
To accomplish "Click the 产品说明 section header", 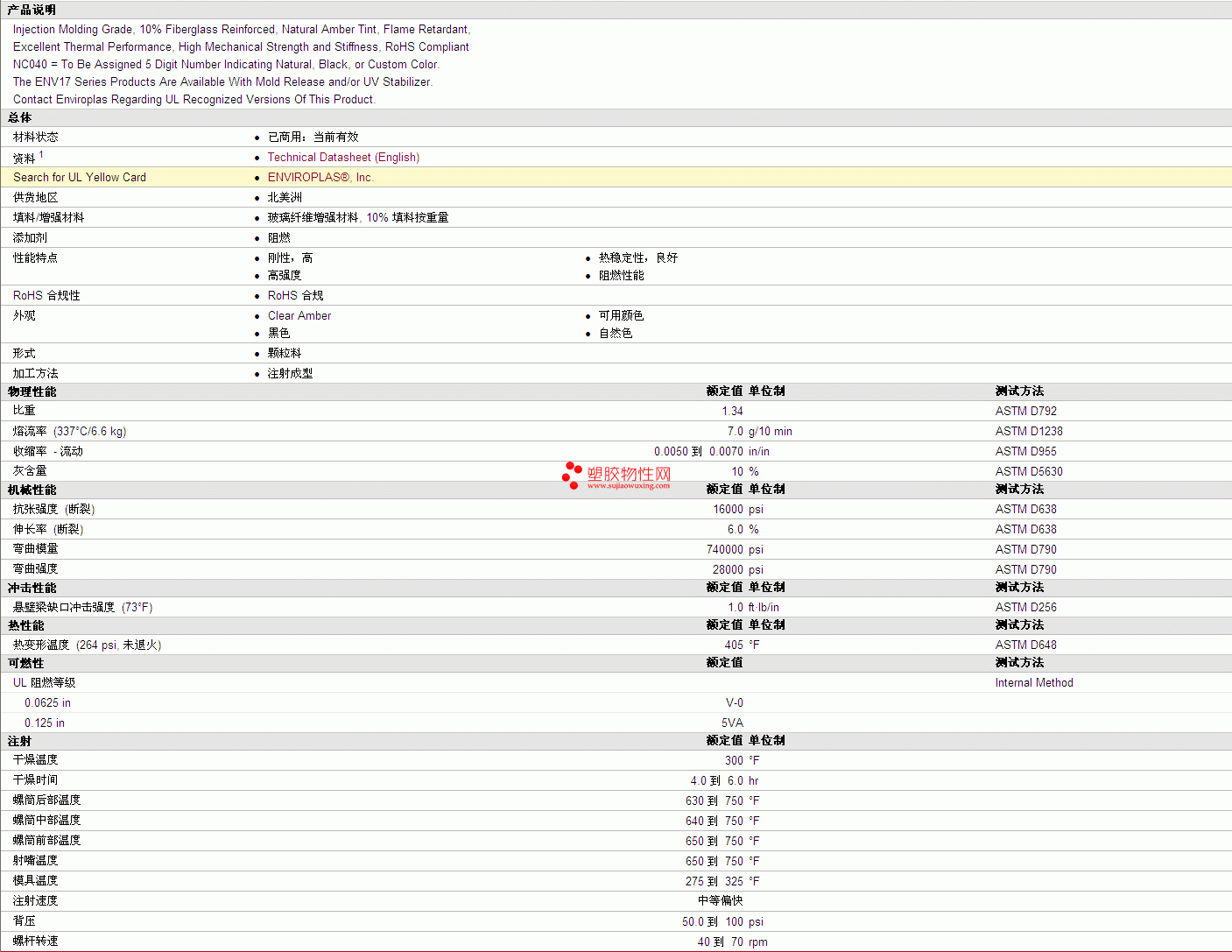I will pyautogui.click(x=32, y=10).
